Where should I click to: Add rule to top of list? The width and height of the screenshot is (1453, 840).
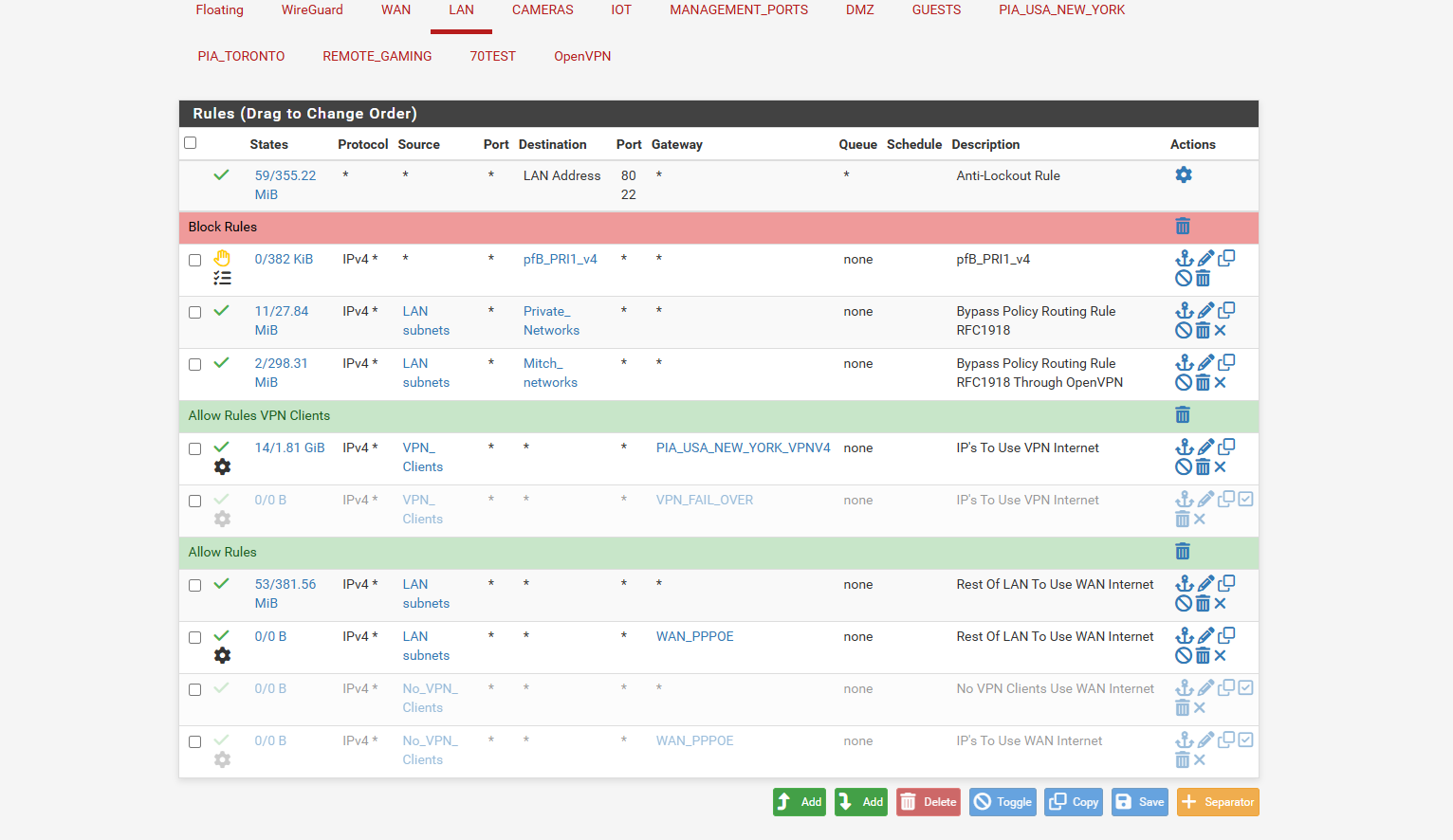tap(799, 802)
